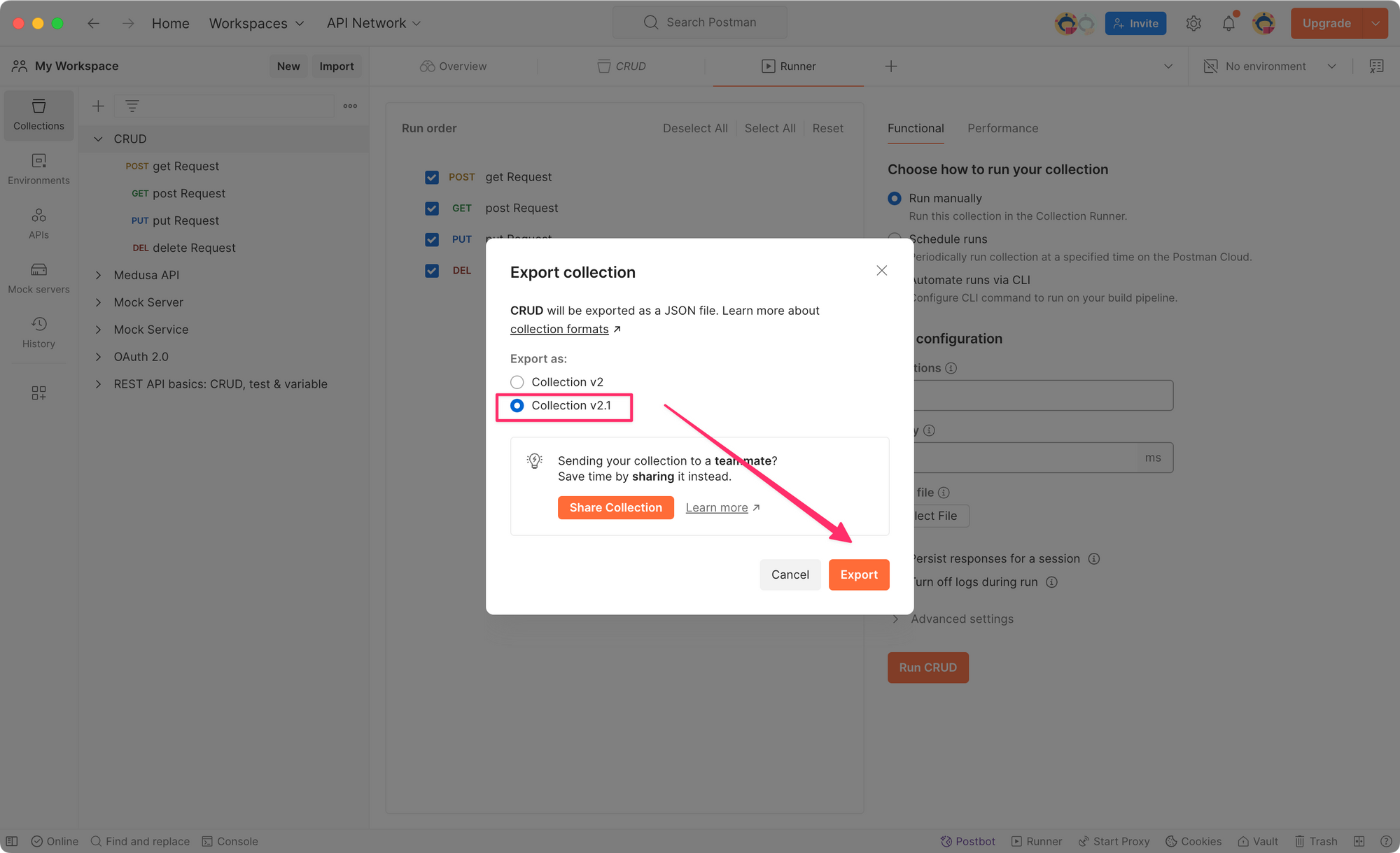This screenshot has height=853, width=1400.
Task: Open the Trash in status bar
Action: pyautogui.click(x=1316, y=841)
